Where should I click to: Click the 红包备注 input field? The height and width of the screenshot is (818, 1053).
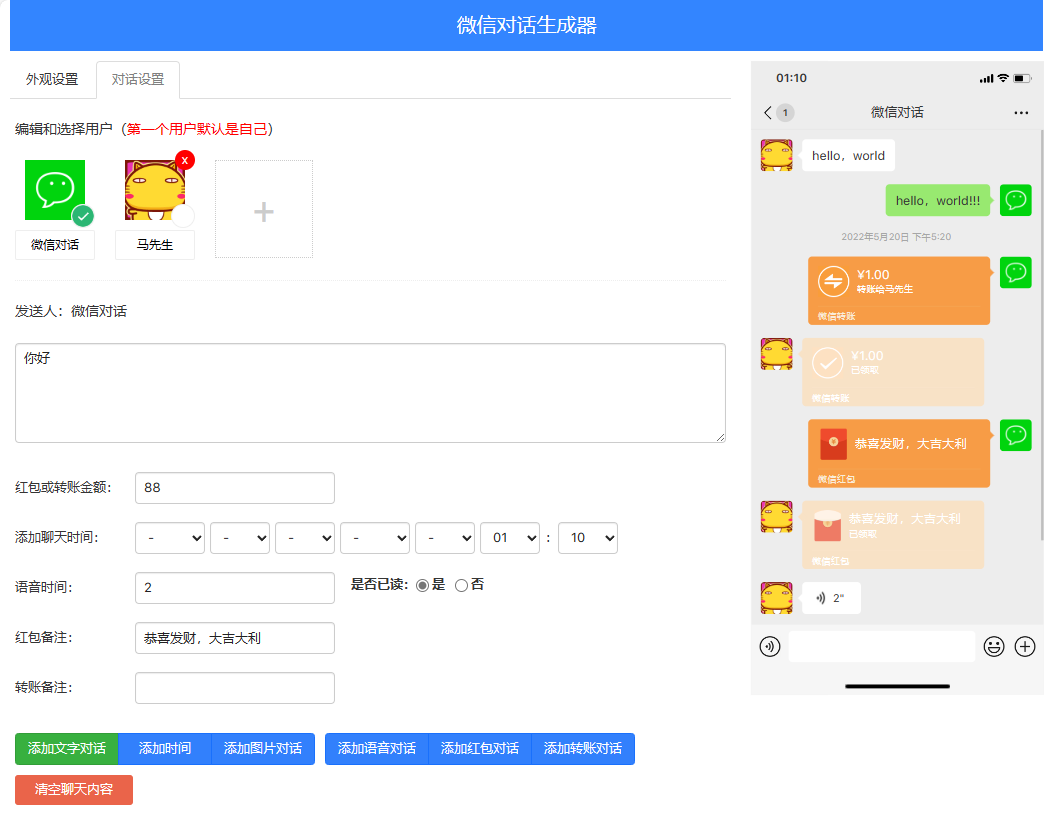235,638
